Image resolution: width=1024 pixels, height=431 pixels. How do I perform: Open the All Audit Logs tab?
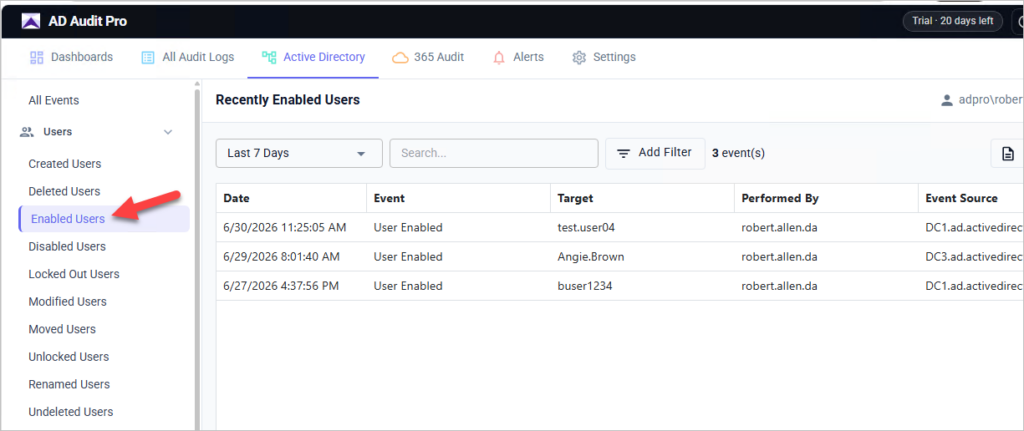187,57
